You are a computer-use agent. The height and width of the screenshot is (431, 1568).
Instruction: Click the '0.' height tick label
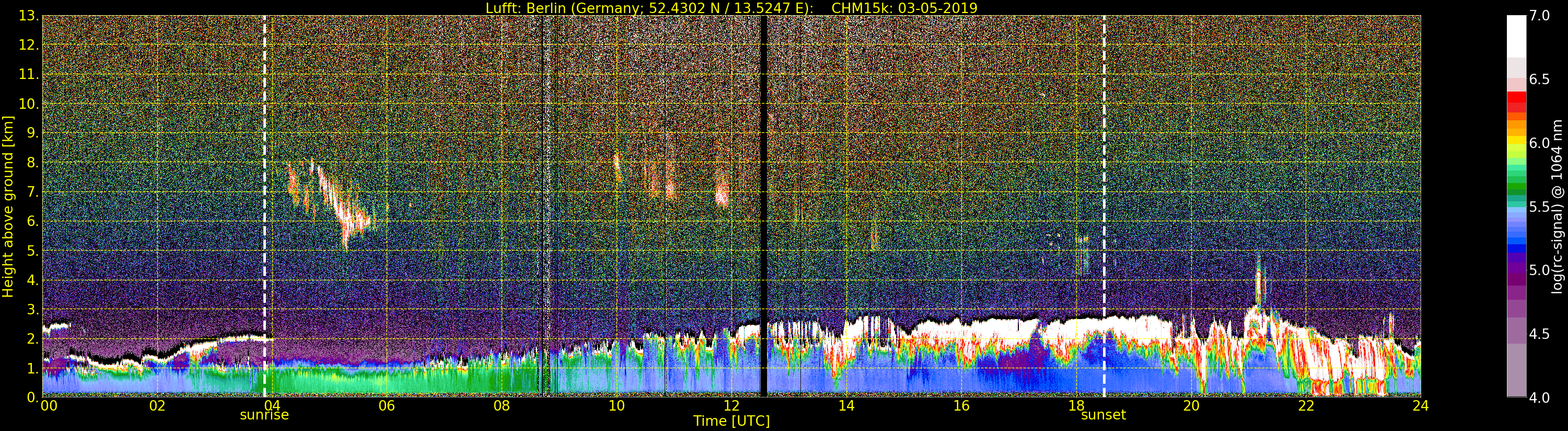click(x=33, y=397)
